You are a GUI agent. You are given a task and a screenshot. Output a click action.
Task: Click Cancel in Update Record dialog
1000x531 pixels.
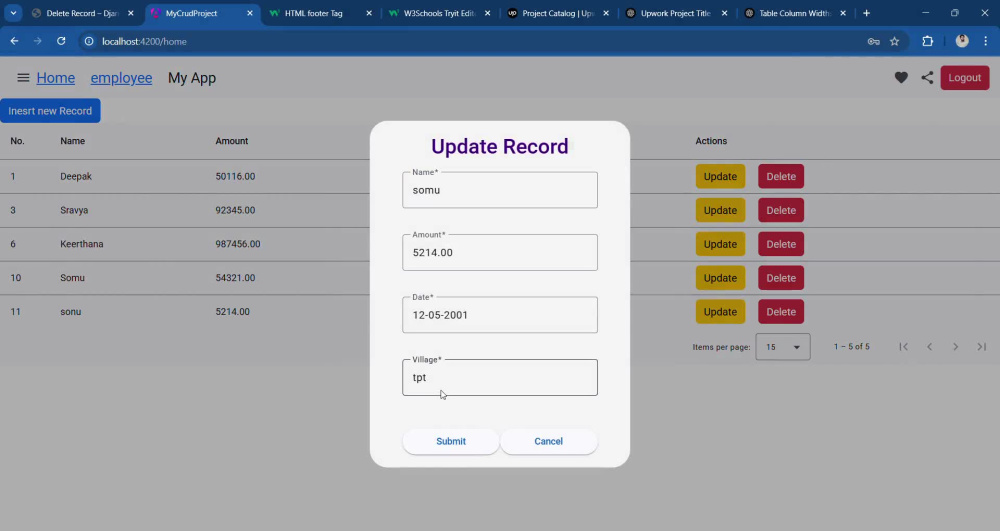click(548, 441)
